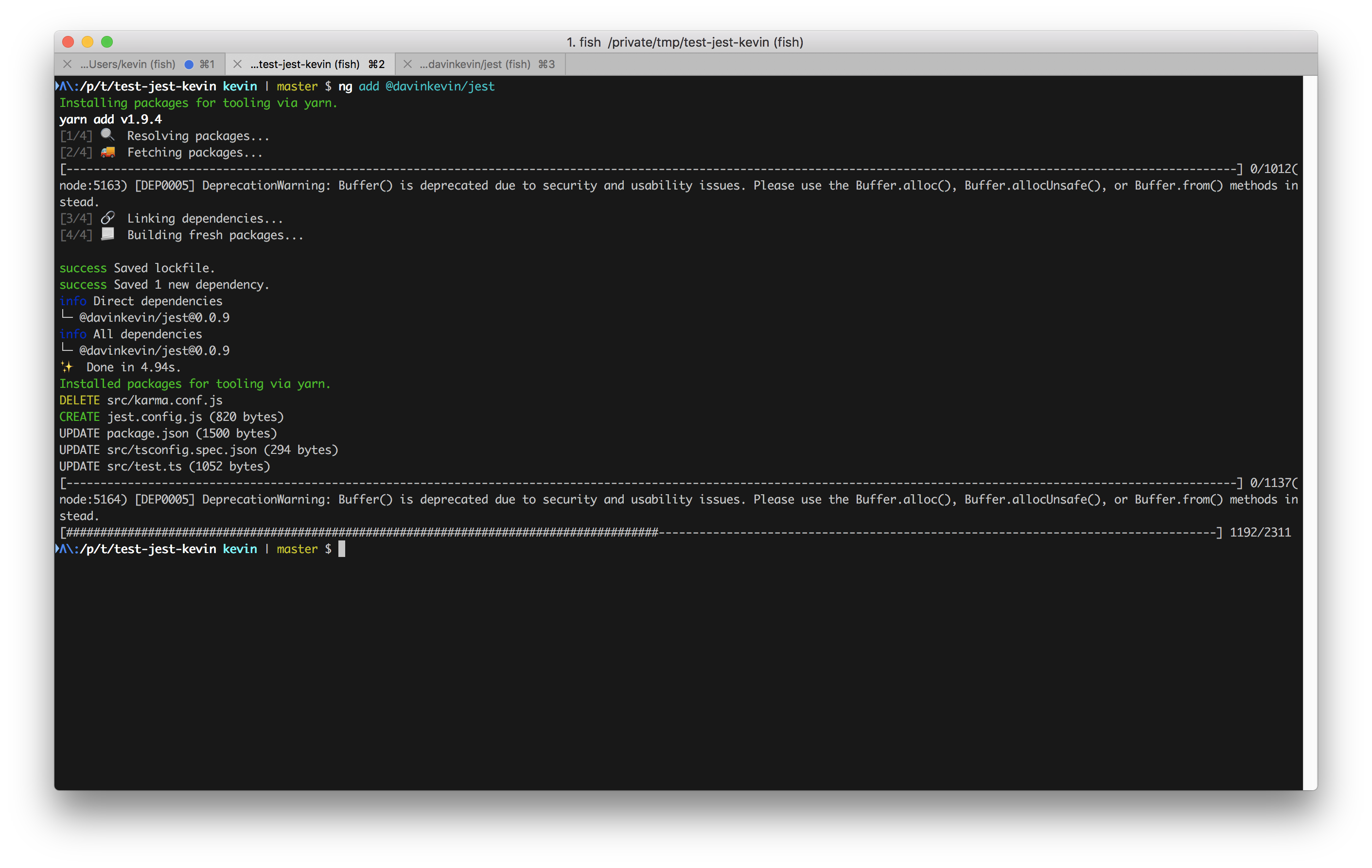Image resolution: width=1372 pixels, height=868 pixels.
Task: Click the 1192/2311 hash progress bar
Action: click(641, 533)
